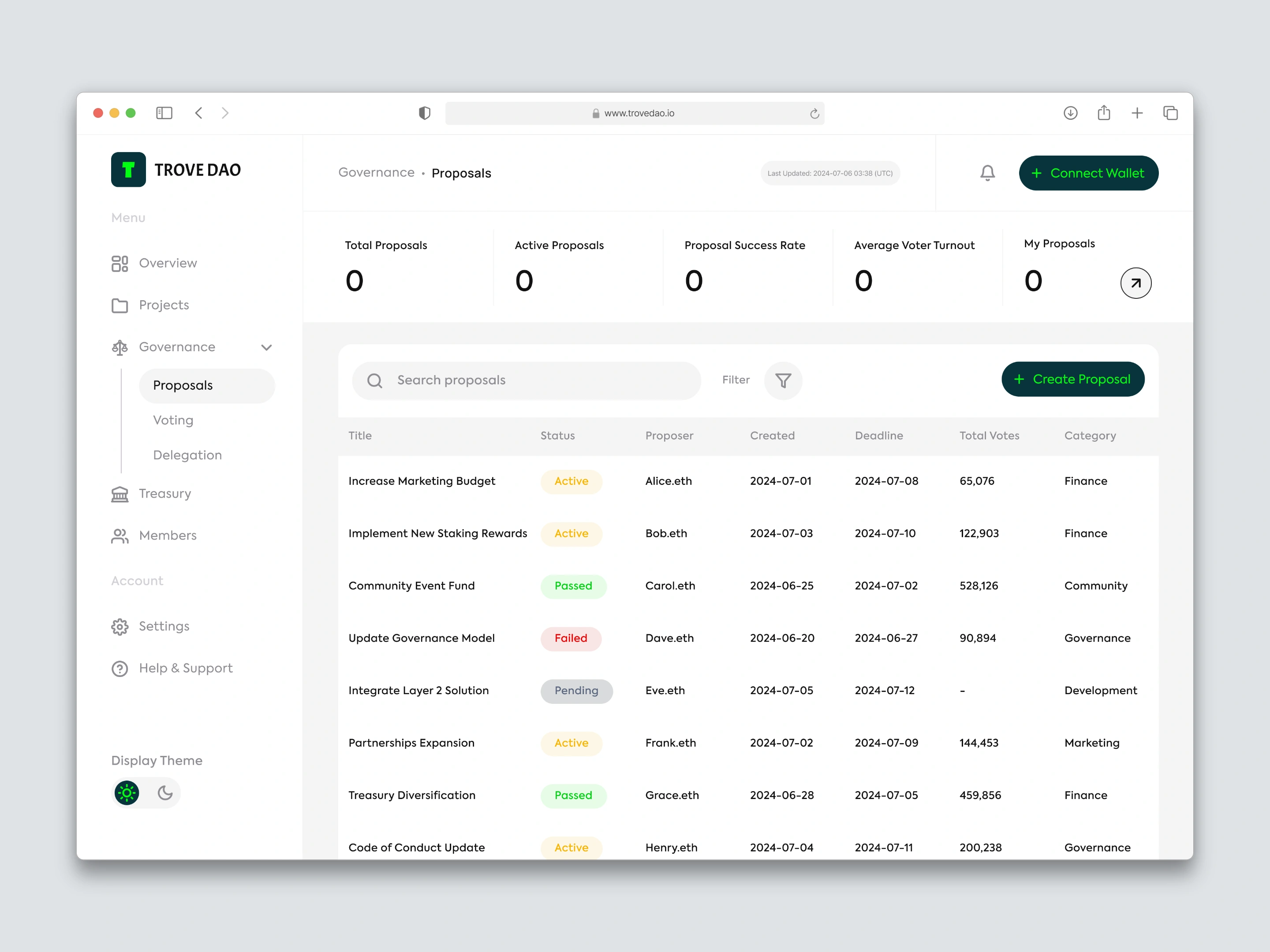The height and width of the screenshot is (952, 1270).
Task: Click the Create Proposal button
Action: click(1072, 379)
